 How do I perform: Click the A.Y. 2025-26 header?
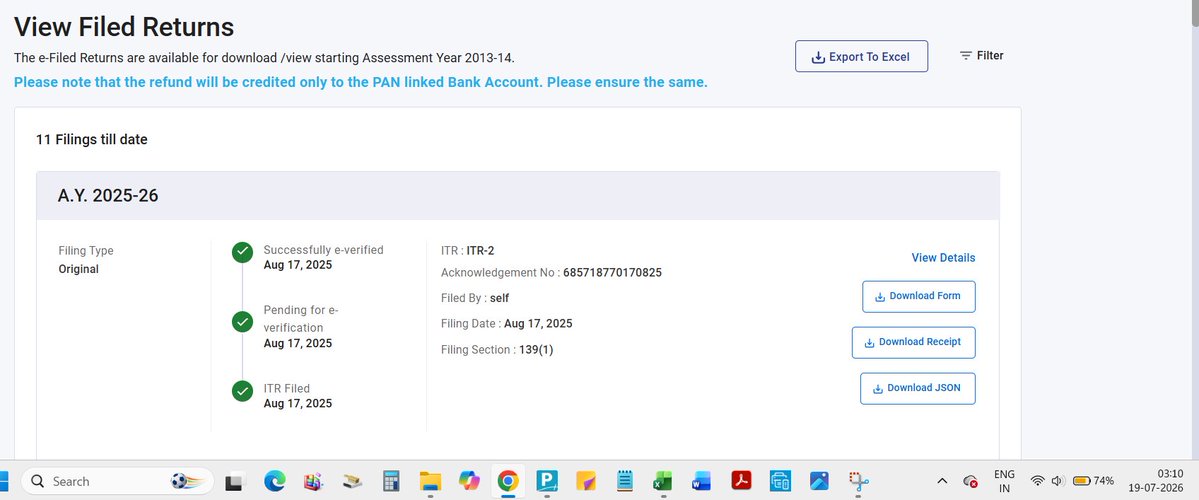pyautogui.click(x=518, y=196)
